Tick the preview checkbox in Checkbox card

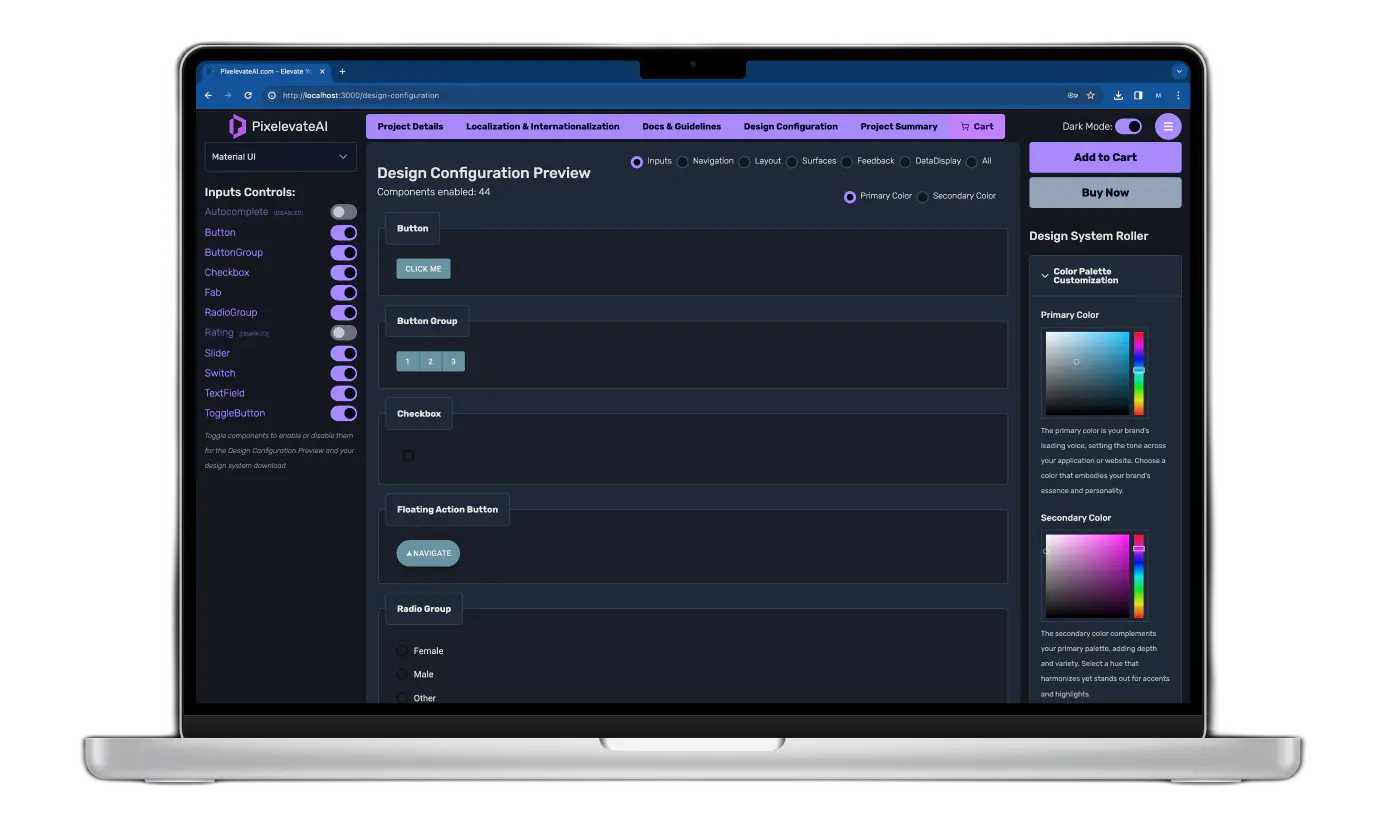click(x=408, y=455)
